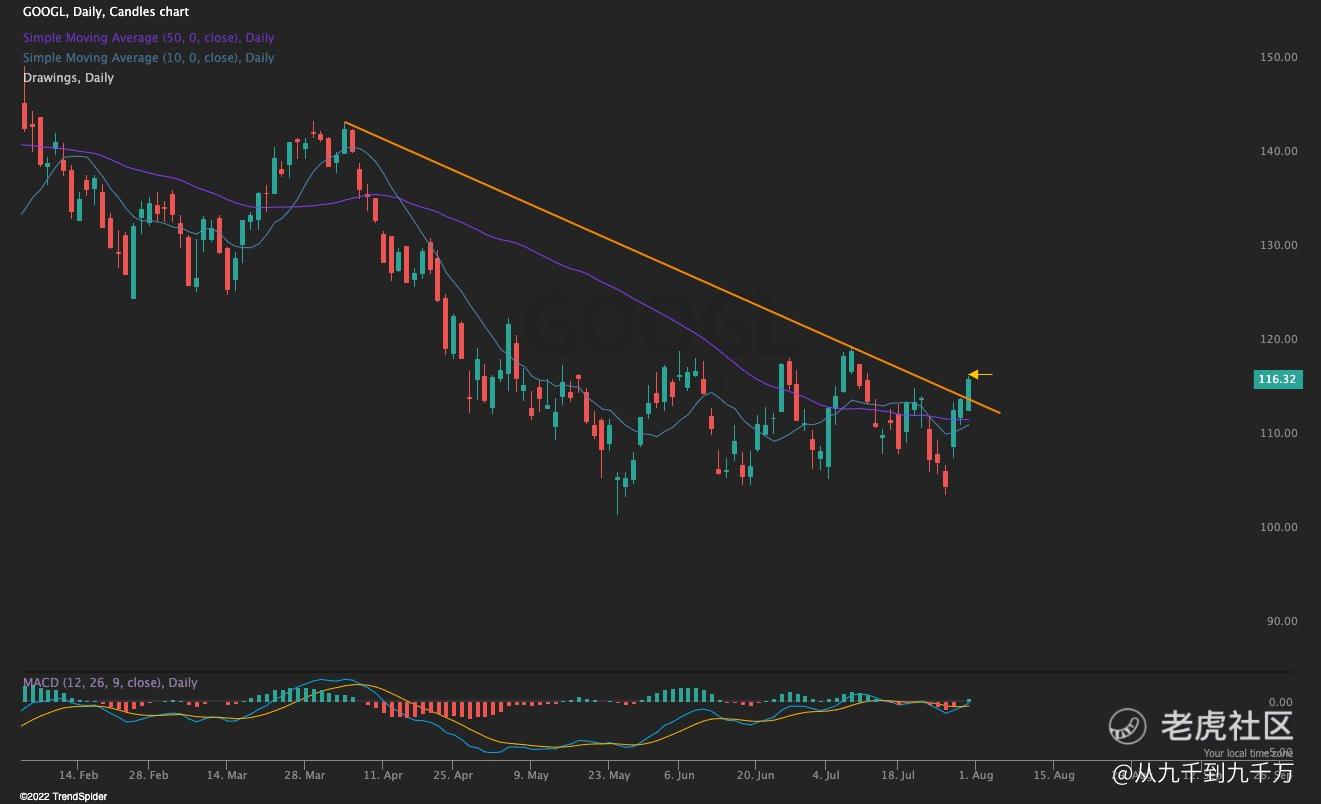Click the 110.00 price axis label
1321x804 pixels.
coord(1279,433)
